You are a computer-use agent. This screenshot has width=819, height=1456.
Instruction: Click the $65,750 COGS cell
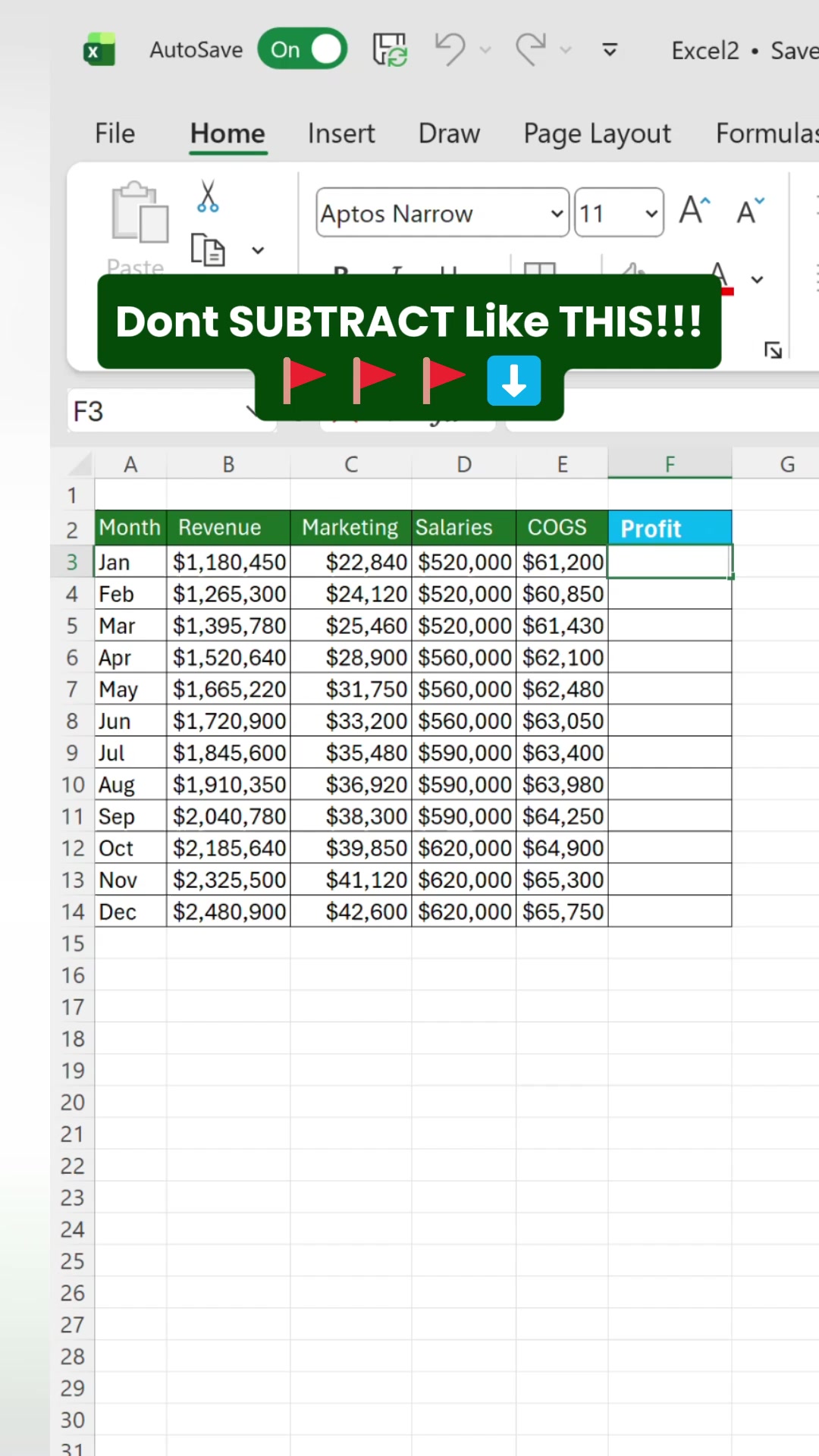(562, 912)
